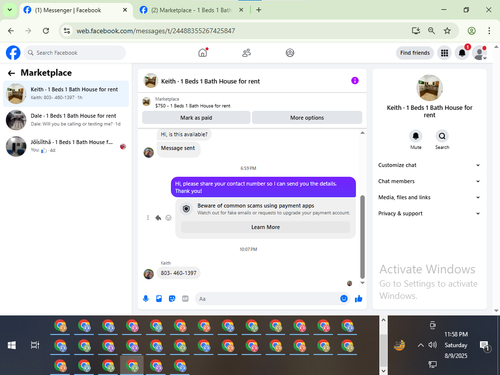Bookmark this page with the star icon
Image resolution: width=500 pixels, height=375 pixels.
pyautogui.click(x=447, y=31)
